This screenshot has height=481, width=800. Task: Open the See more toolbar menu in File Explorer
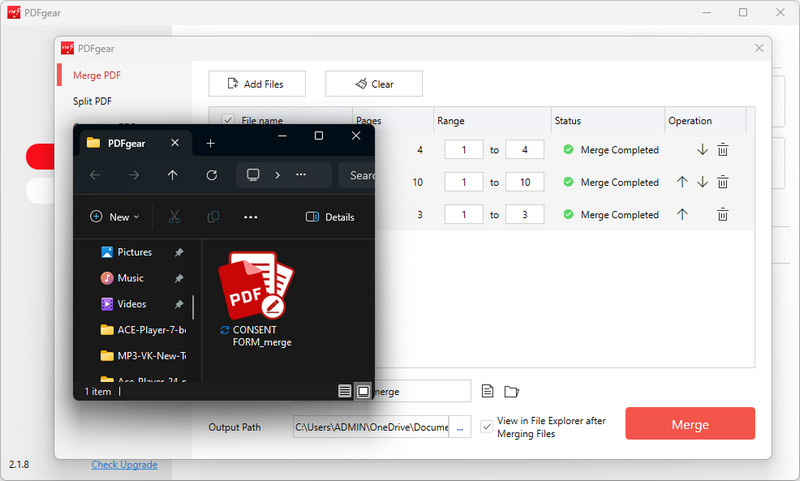pyautogui.click(x=251, y=217)
